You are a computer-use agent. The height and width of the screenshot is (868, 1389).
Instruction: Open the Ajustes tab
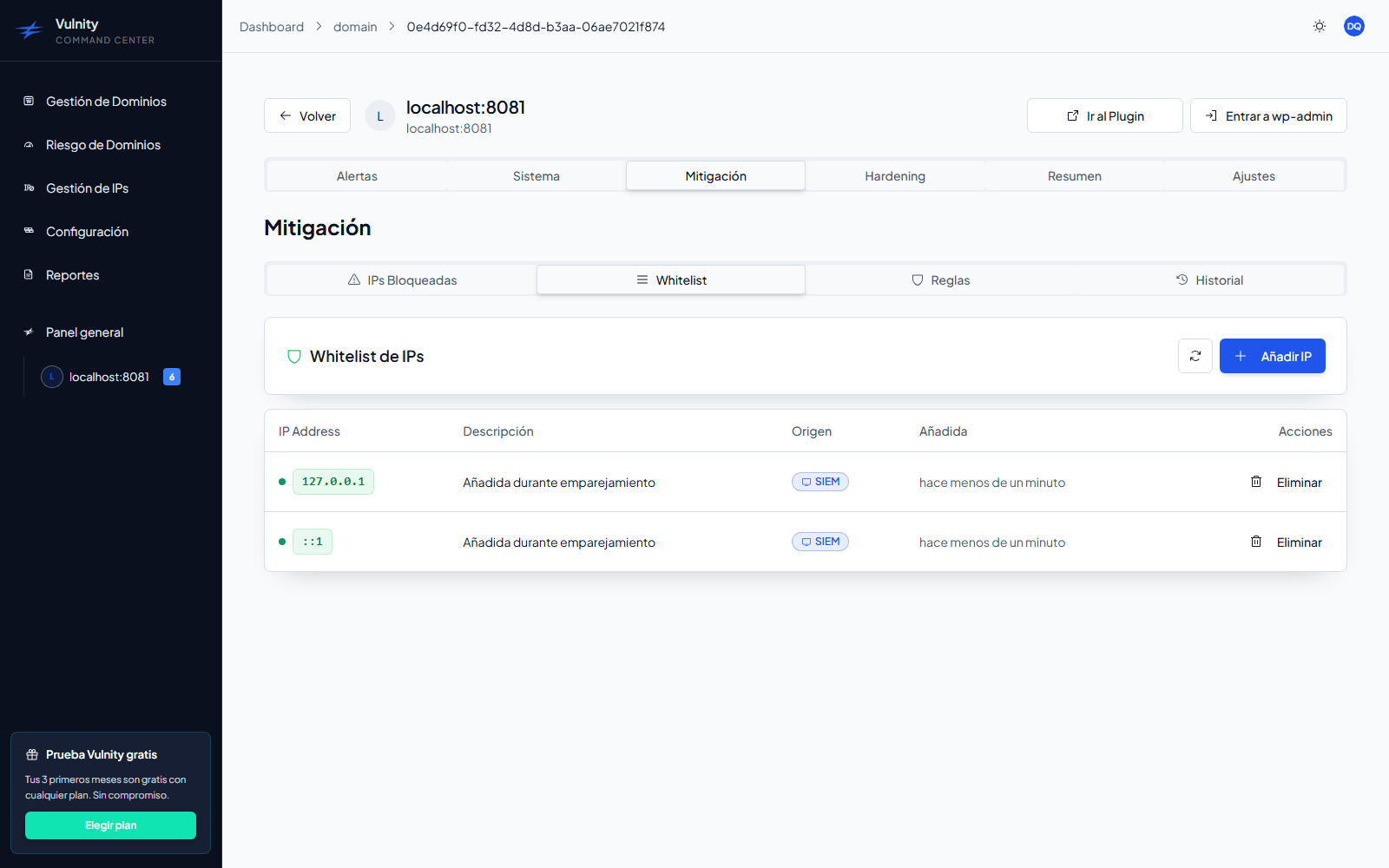point(1254,176)
